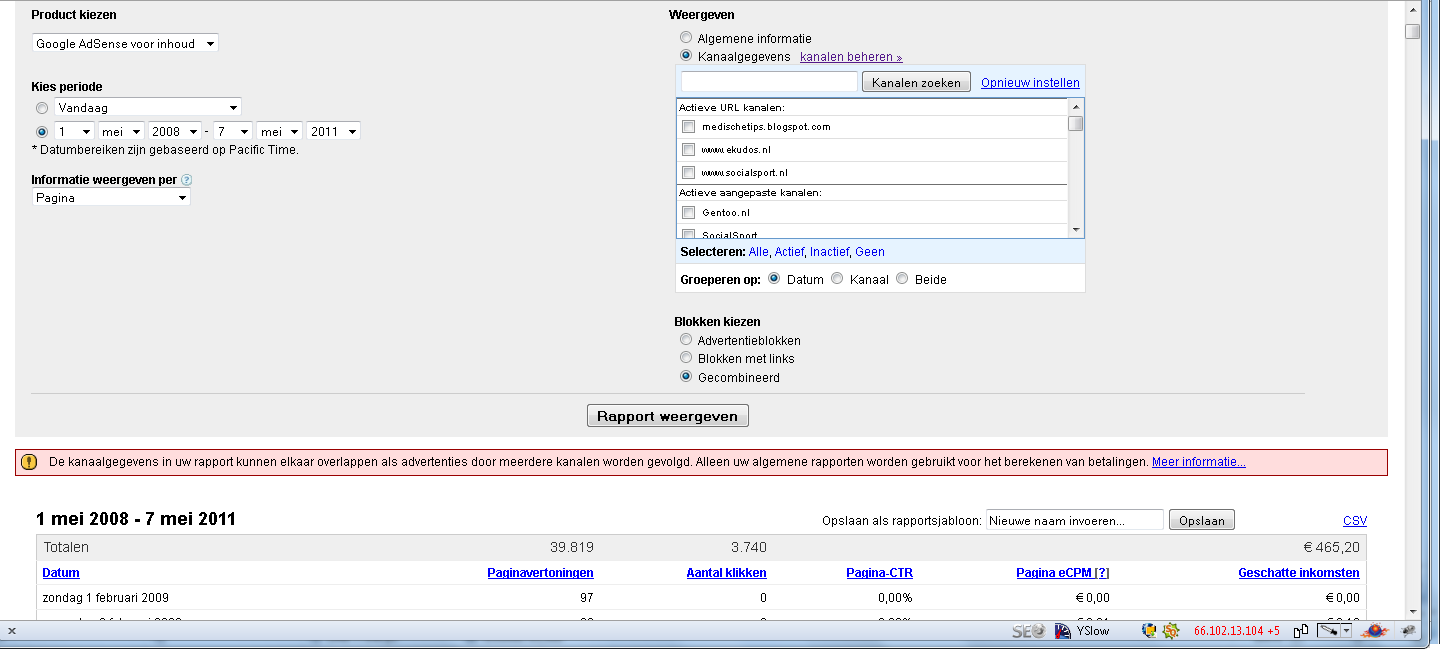Screen dimensions: 1440x649
Task: Open the Google AdSense voor inhoud product dropdown
Action: tap(125, 44)
